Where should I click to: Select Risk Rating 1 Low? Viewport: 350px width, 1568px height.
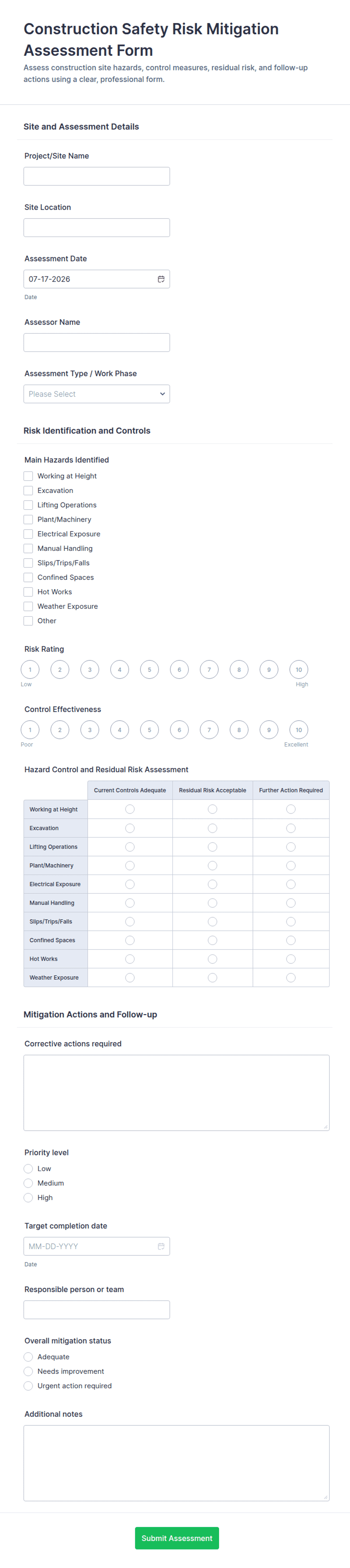[30, 670]
